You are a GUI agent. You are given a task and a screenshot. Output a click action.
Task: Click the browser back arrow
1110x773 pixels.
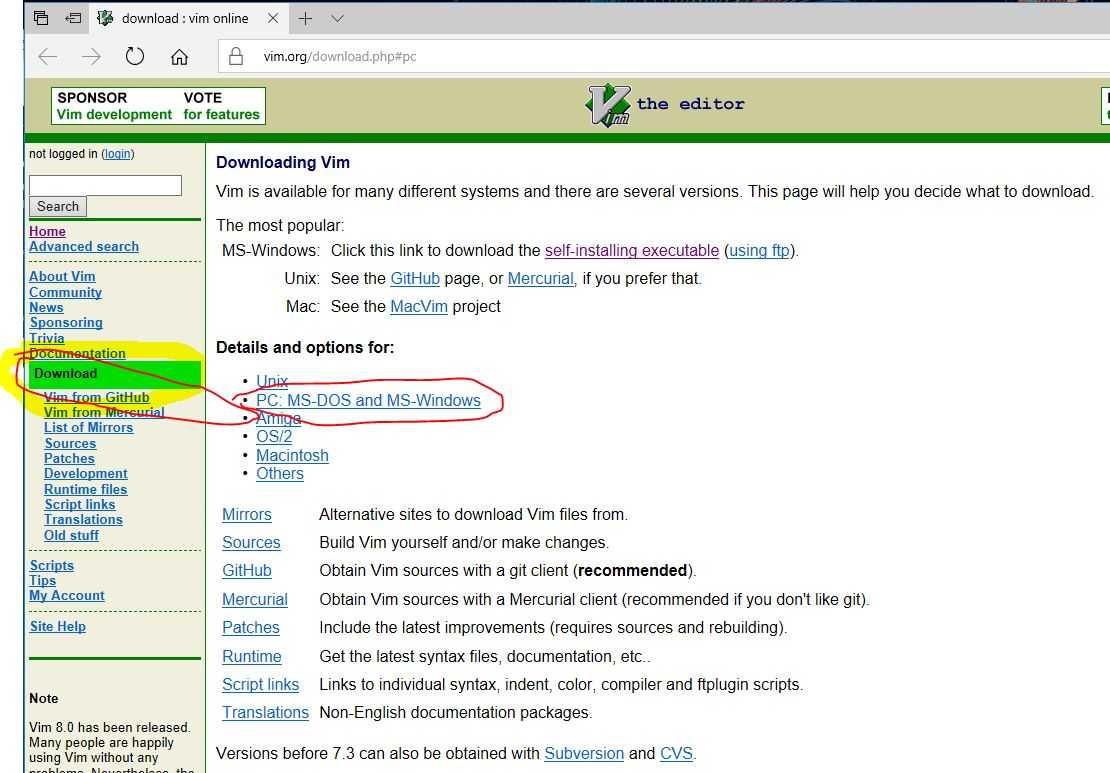point(47,57)
